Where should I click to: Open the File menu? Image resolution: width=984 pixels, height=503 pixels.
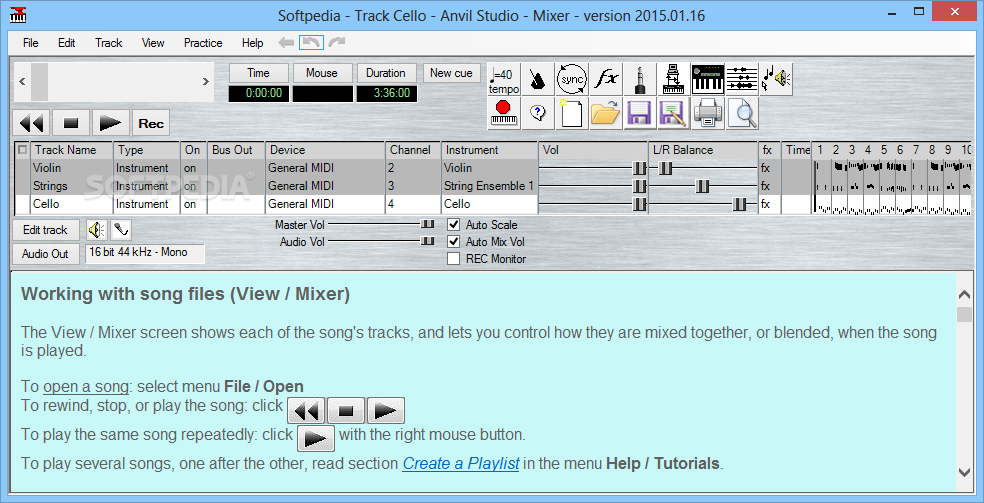coord(31,43)
